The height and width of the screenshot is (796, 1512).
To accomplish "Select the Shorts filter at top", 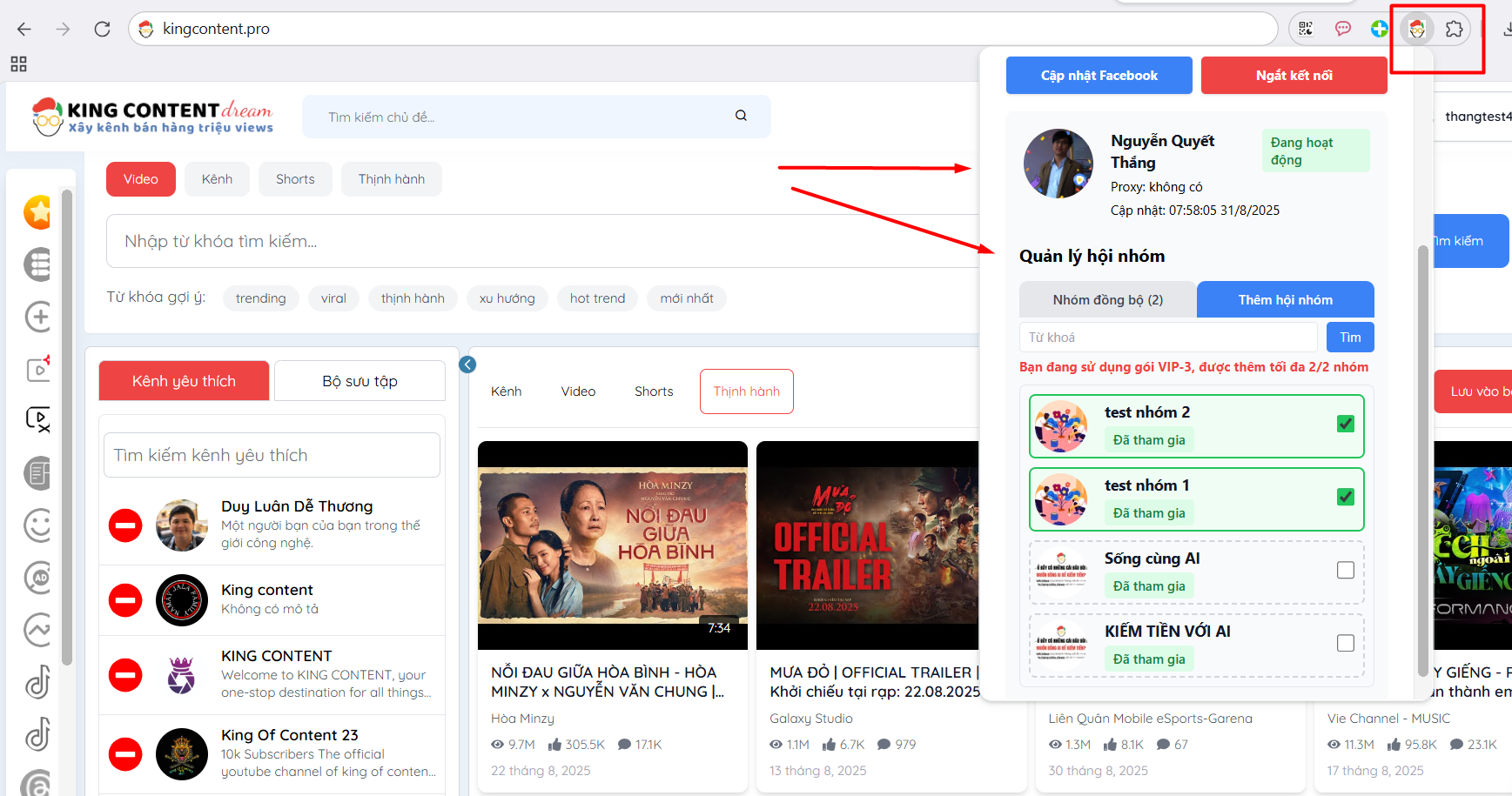I will click(295, 179).
